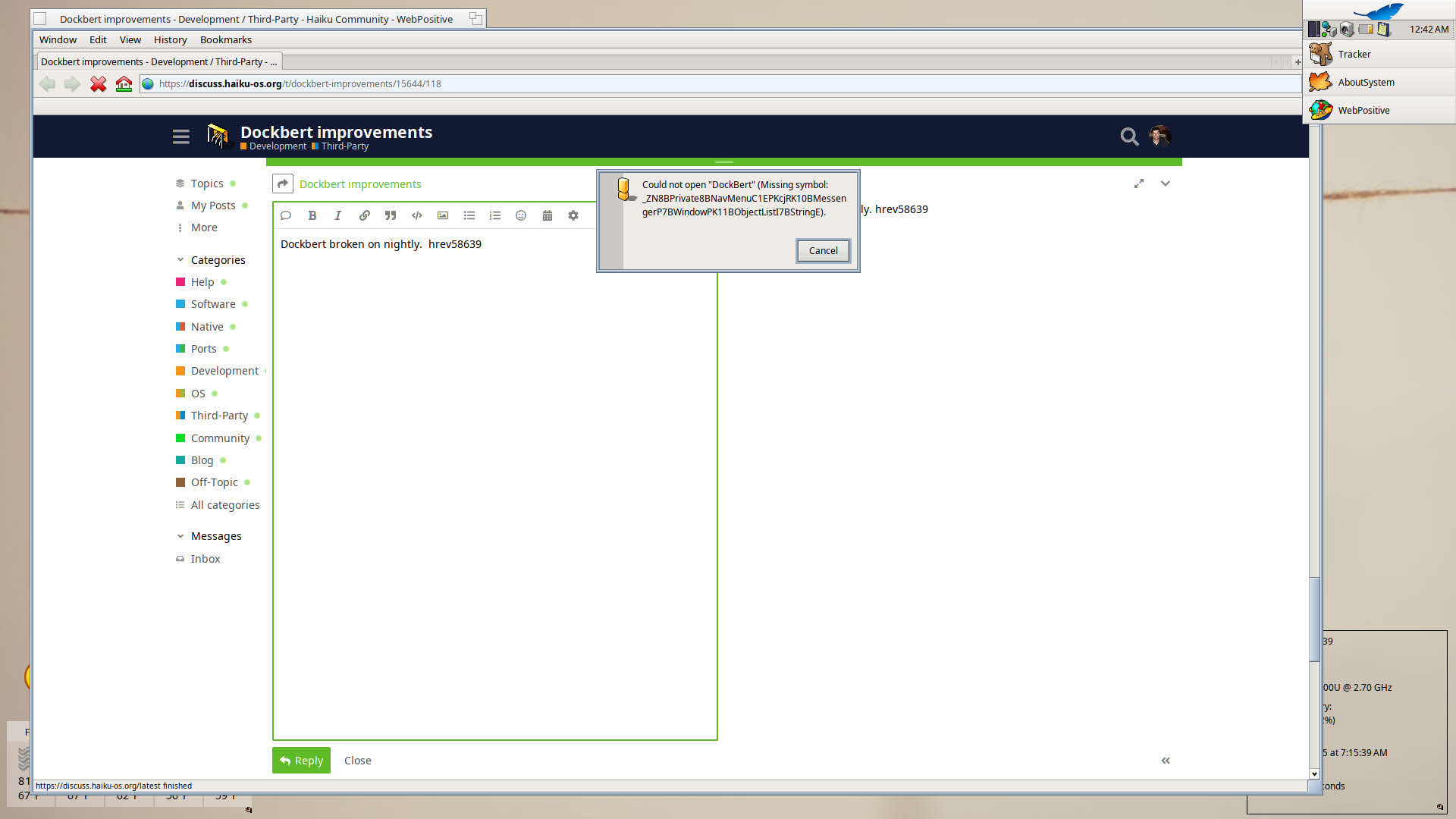The image size is (1456, 819).
Task: Insert preformatted code in composer
Action: tap(416, 215)
